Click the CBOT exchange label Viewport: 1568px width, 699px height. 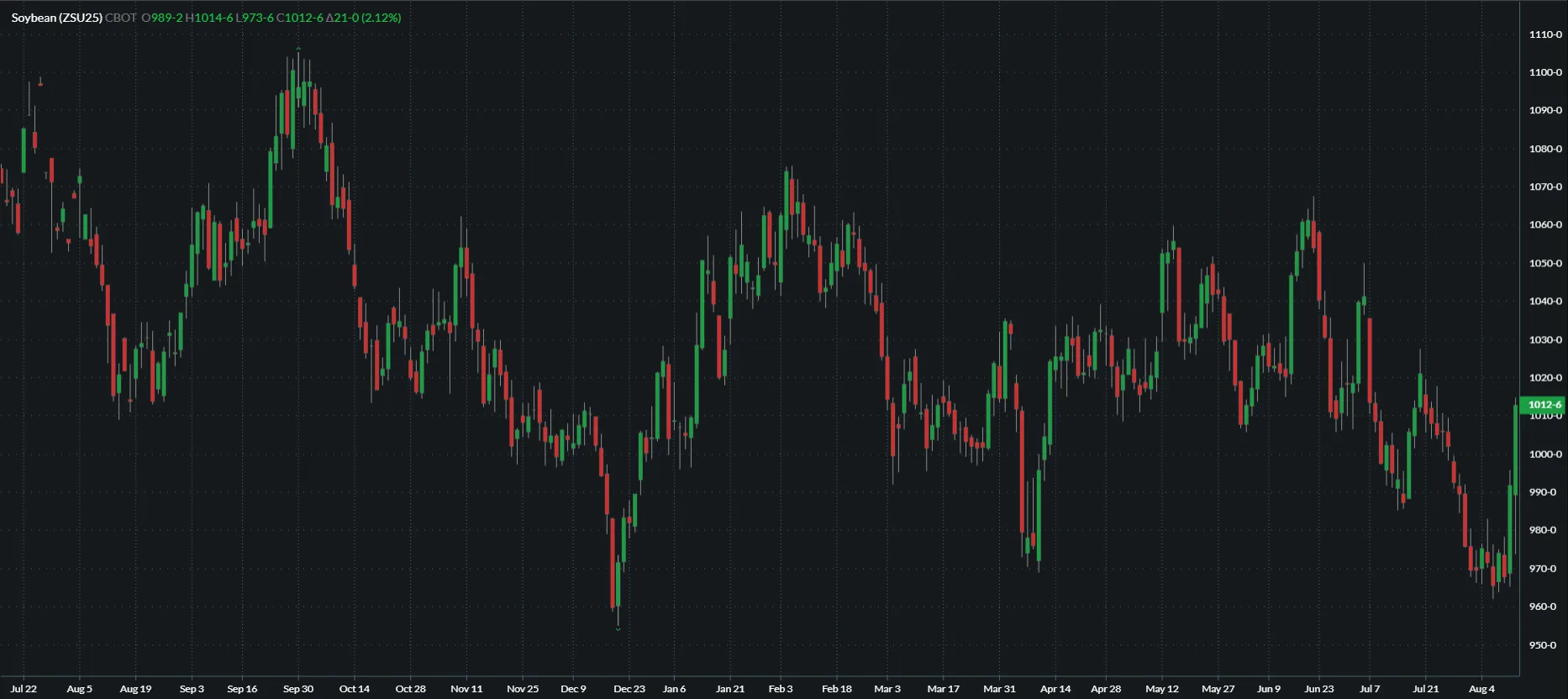[120, 18]
